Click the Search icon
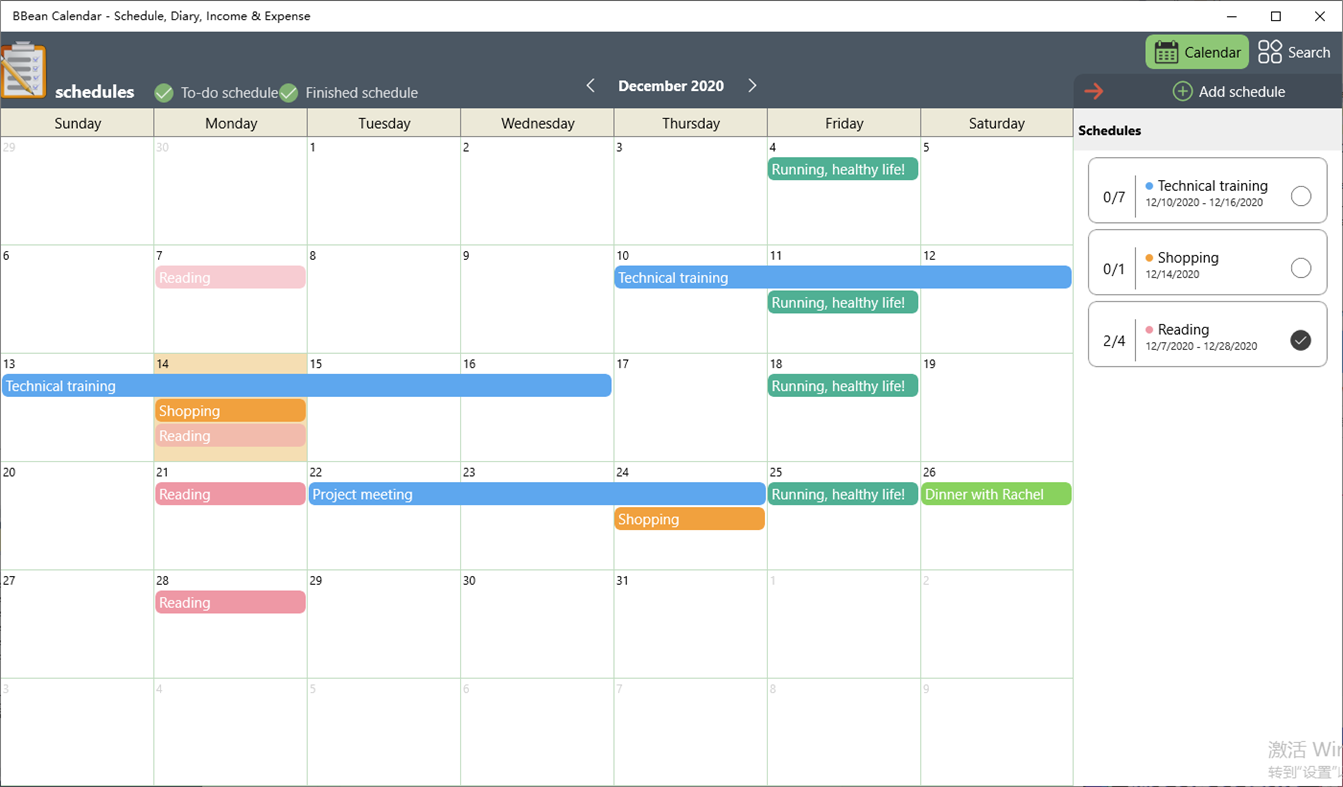Screen dimensions: 1343x787 tap(1268, 51)
